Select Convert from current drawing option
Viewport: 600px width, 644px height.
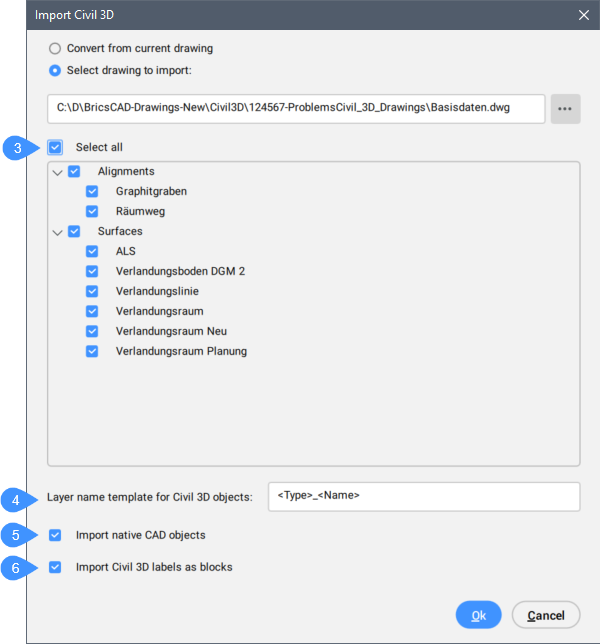pyautogui.click(x=56, y=48)
